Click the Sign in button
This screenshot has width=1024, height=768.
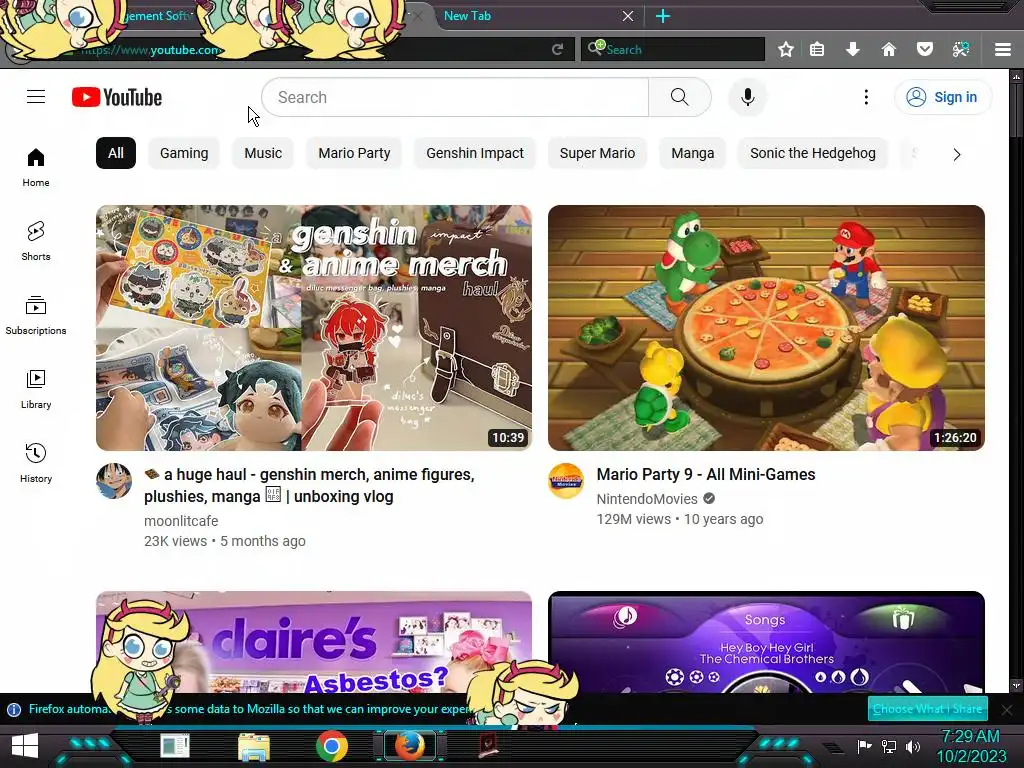click(942, 97)
